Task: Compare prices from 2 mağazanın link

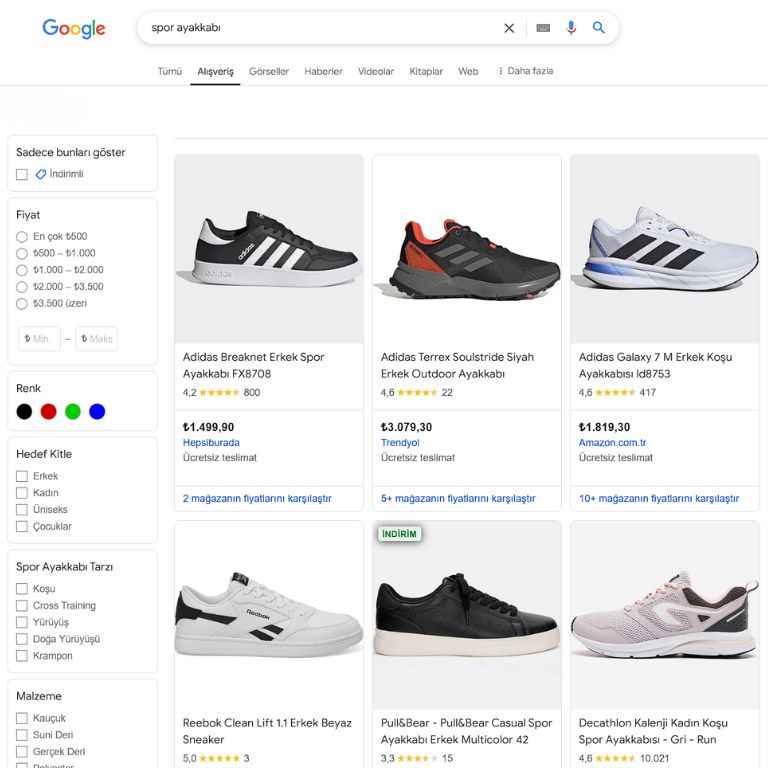Action: pos(257,498)
